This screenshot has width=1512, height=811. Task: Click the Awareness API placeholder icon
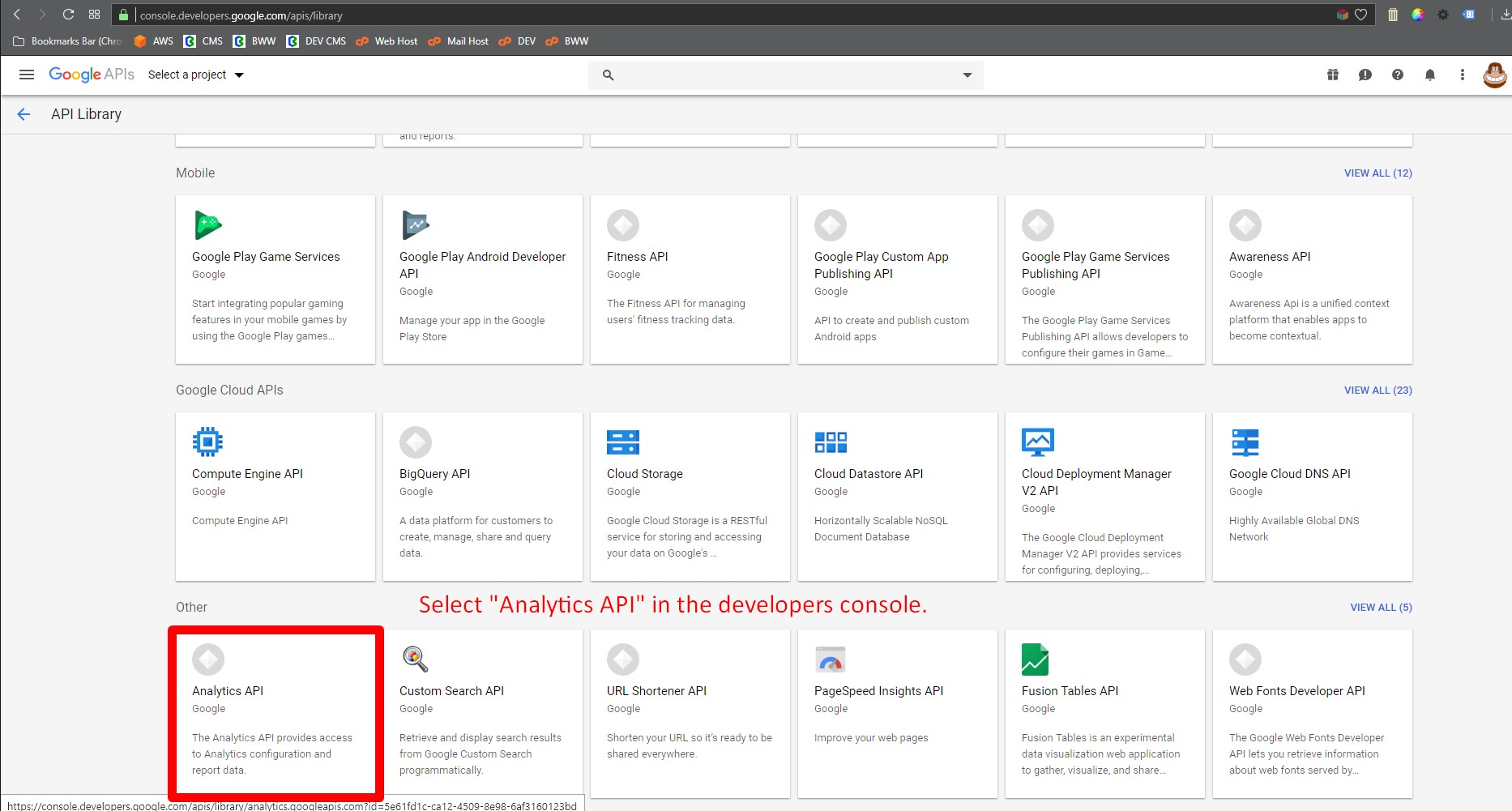(x=1245, y=225)
